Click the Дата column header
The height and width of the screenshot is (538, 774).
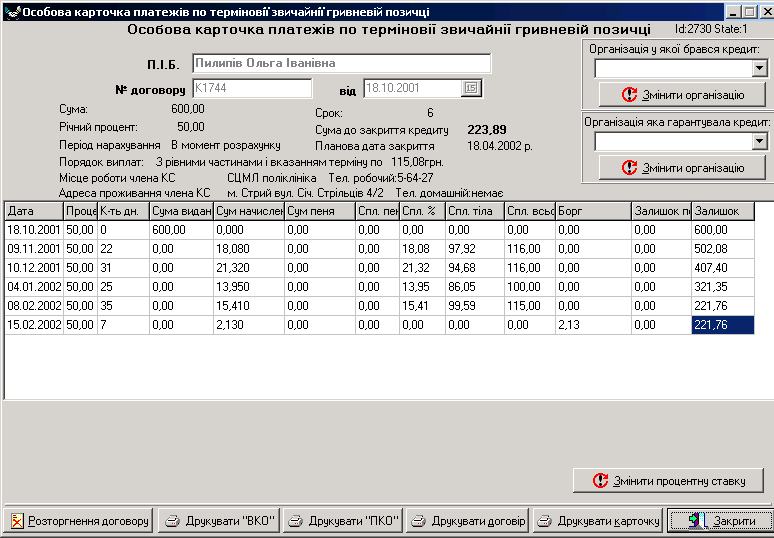pos(34,211)
